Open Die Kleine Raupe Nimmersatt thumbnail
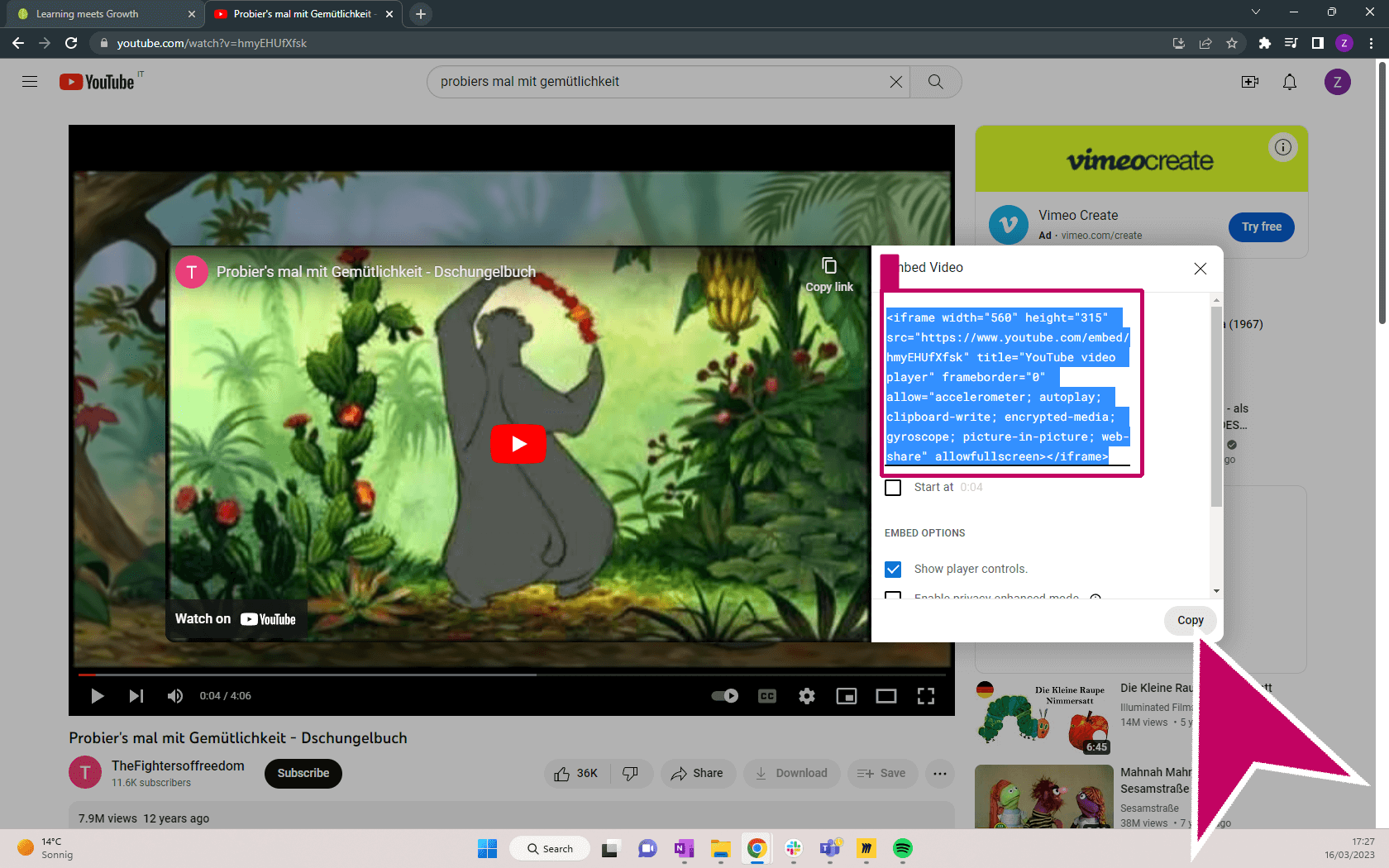Image resolution: width=1389 pixels, height=868 pixels. [1044, 718]
